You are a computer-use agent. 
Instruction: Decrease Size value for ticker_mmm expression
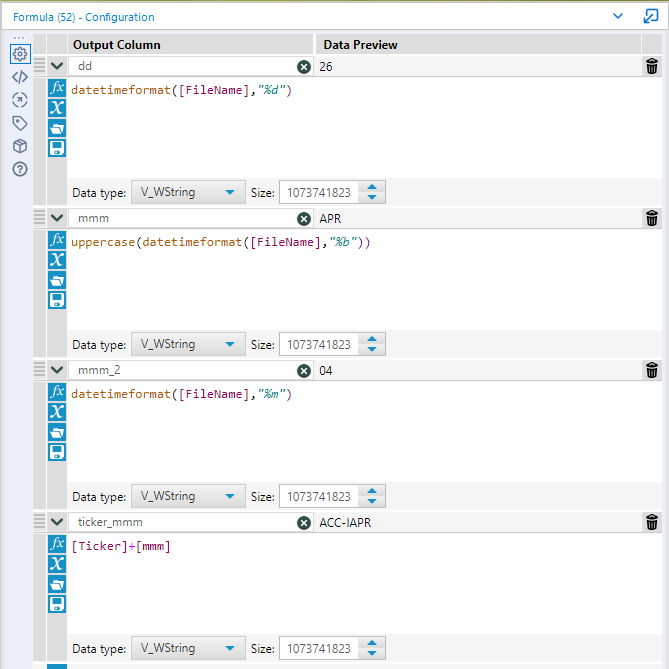tap(372, 653)
